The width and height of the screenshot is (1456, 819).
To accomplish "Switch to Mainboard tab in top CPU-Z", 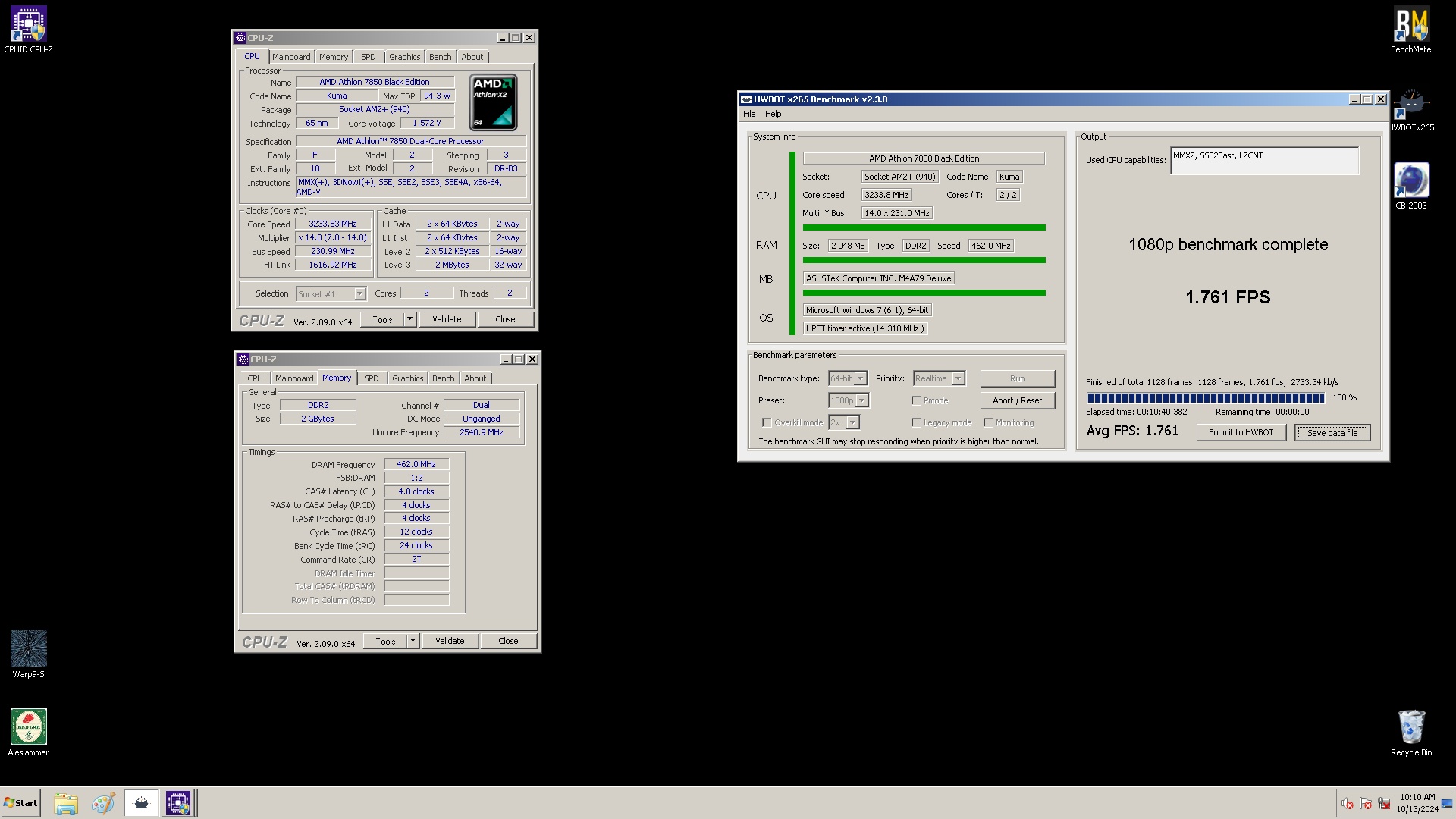I will point(291,57).
